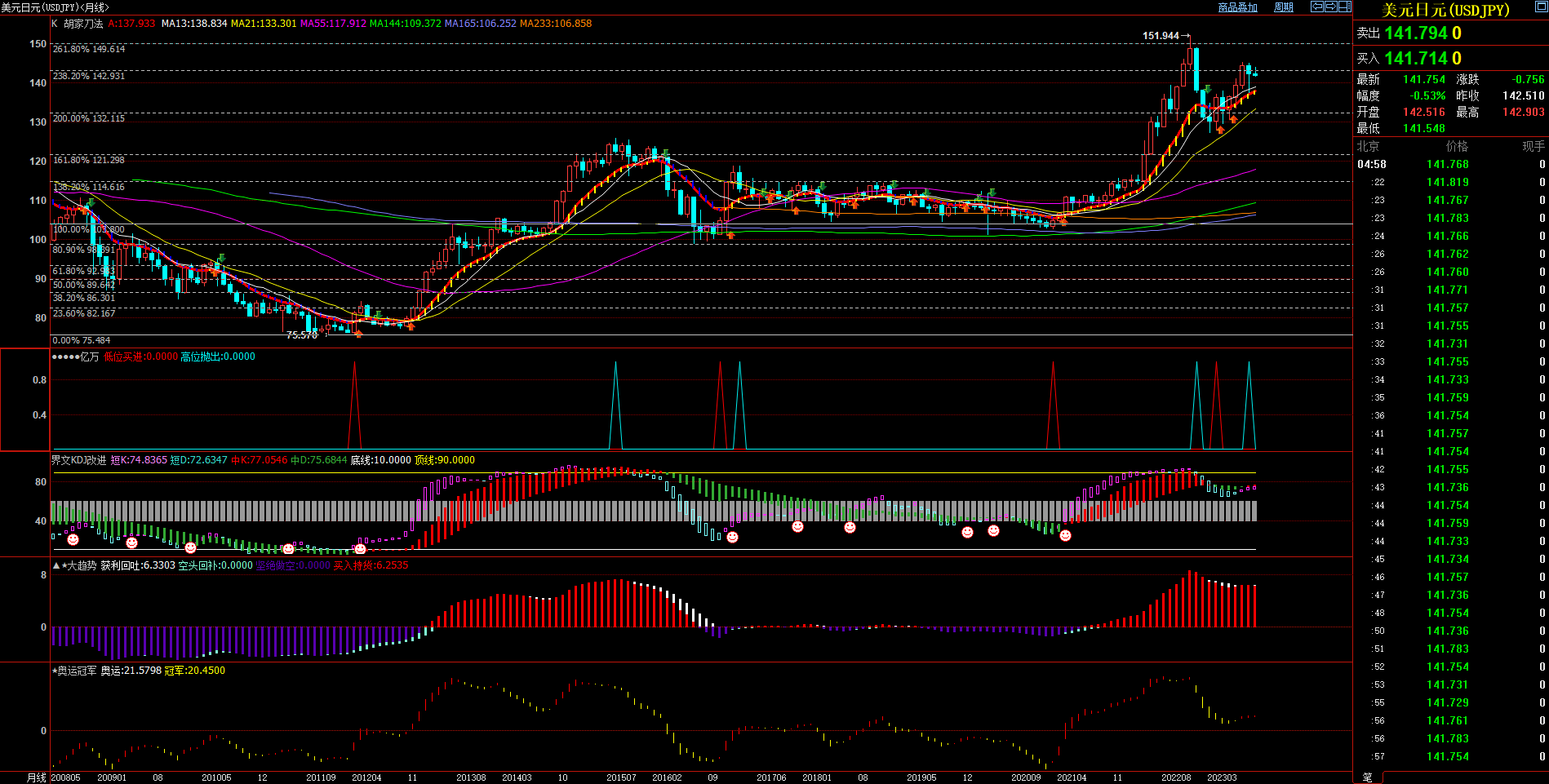This screenshot has height=784, width=1549.
Task: Open the 周期 period menu
Action: pos(1284,7)
